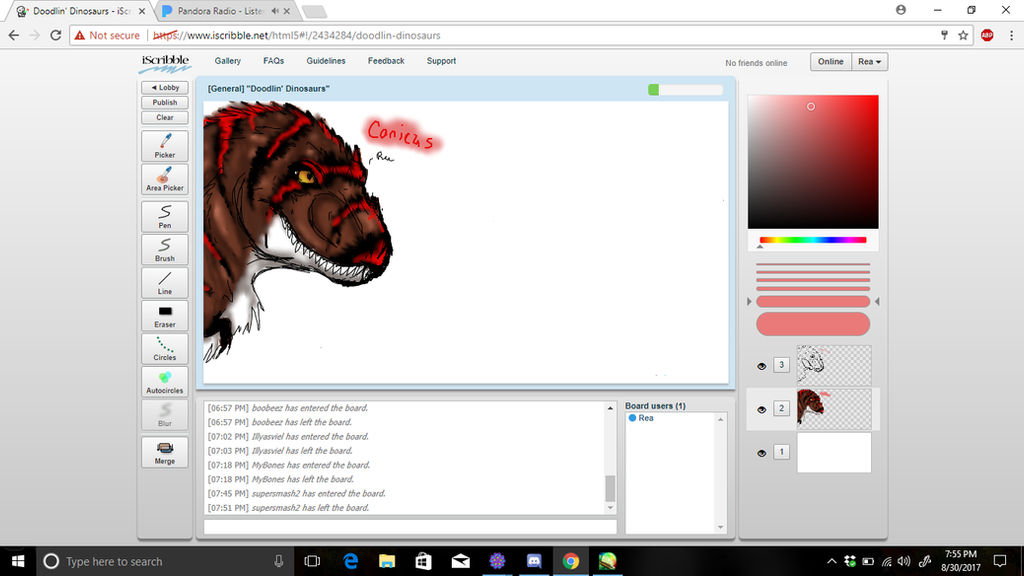Select the Picker tool
The height and width of the screenshot is (576, 1024).
tap(165, 146)
